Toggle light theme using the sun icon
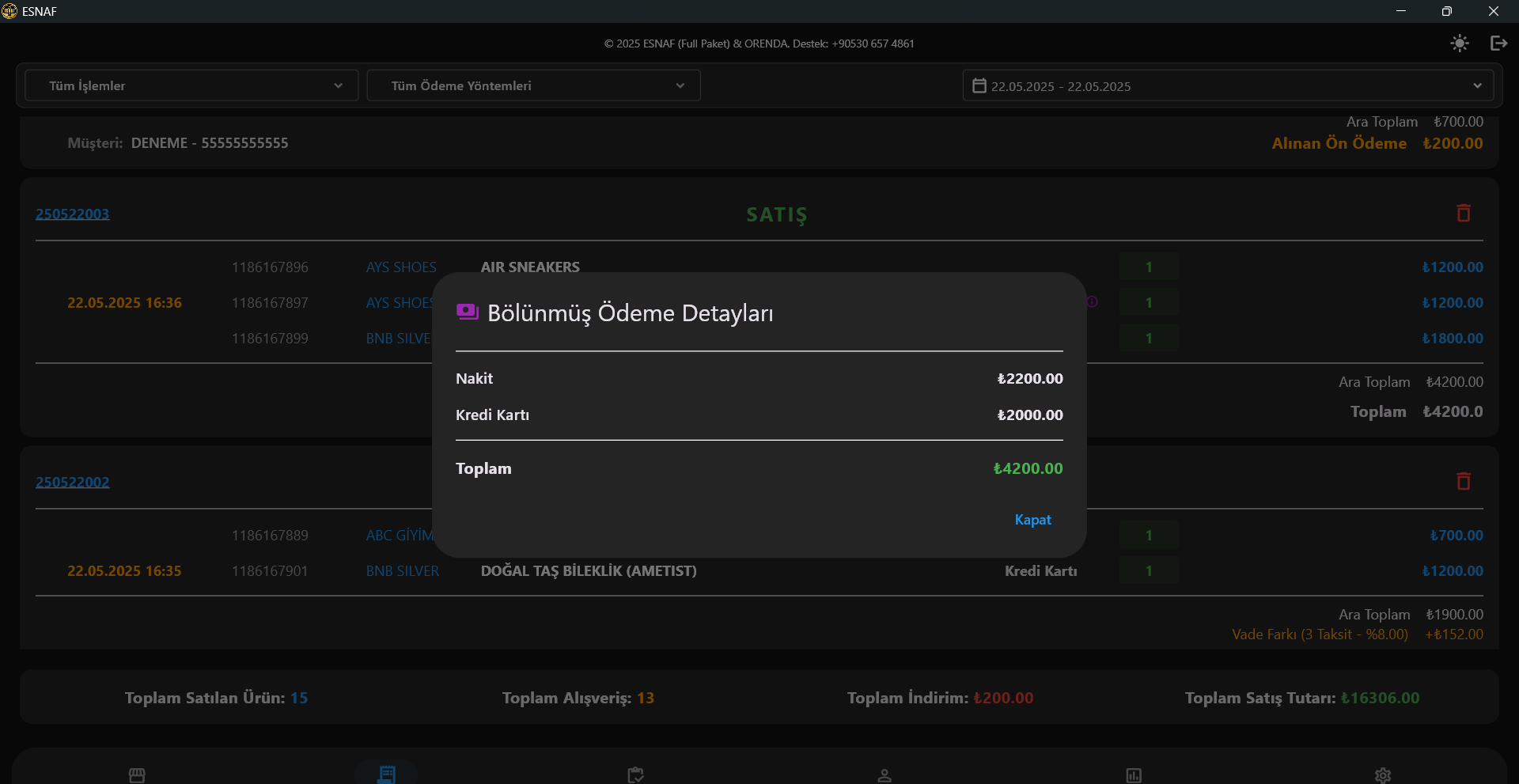This screenshot has width=1519, height=784. tap(1459, 44)
